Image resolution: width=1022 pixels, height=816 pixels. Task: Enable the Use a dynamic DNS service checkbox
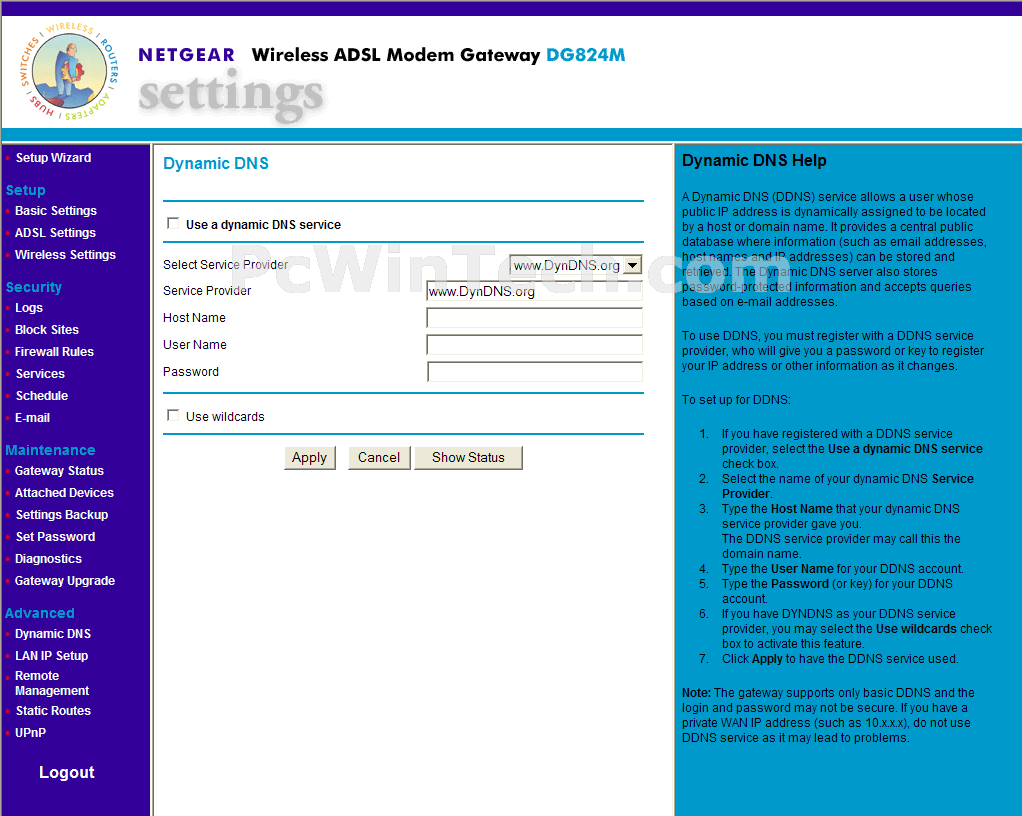click(173, 224)
